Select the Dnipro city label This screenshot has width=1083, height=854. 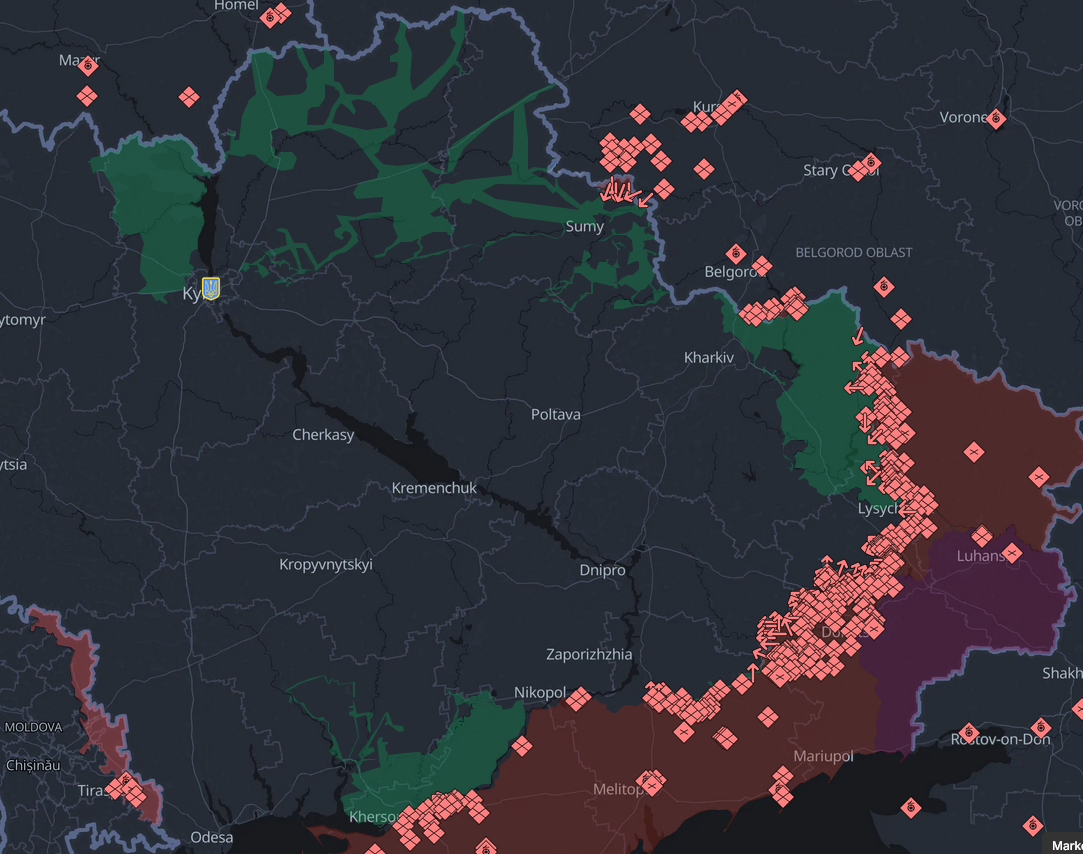(602, 570)
